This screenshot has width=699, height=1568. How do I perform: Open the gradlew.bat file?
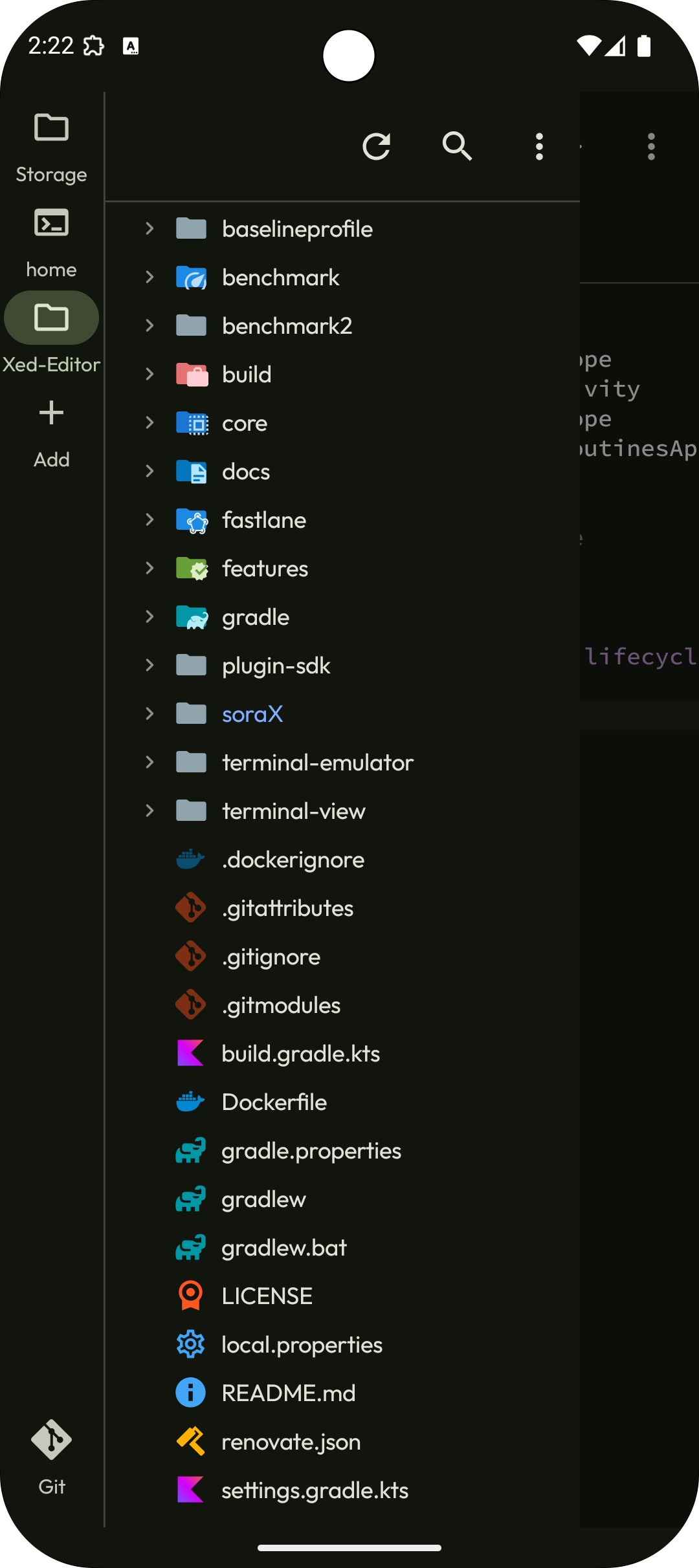tap(342, 1248)
